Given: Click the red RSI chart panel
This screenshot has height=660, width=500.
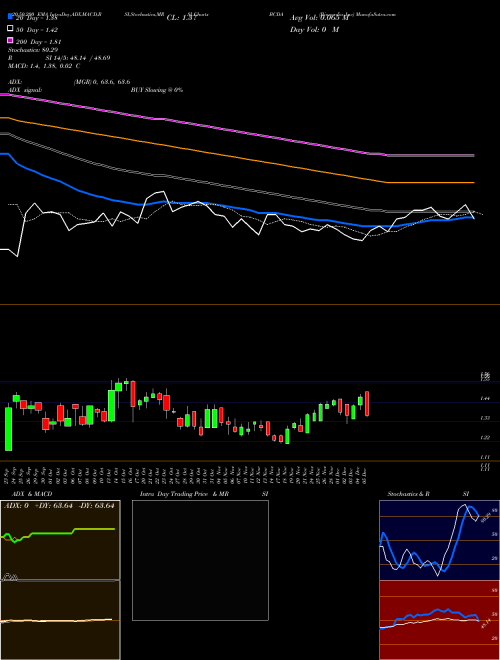Looking at the screenshot, I should click(439, 619).
